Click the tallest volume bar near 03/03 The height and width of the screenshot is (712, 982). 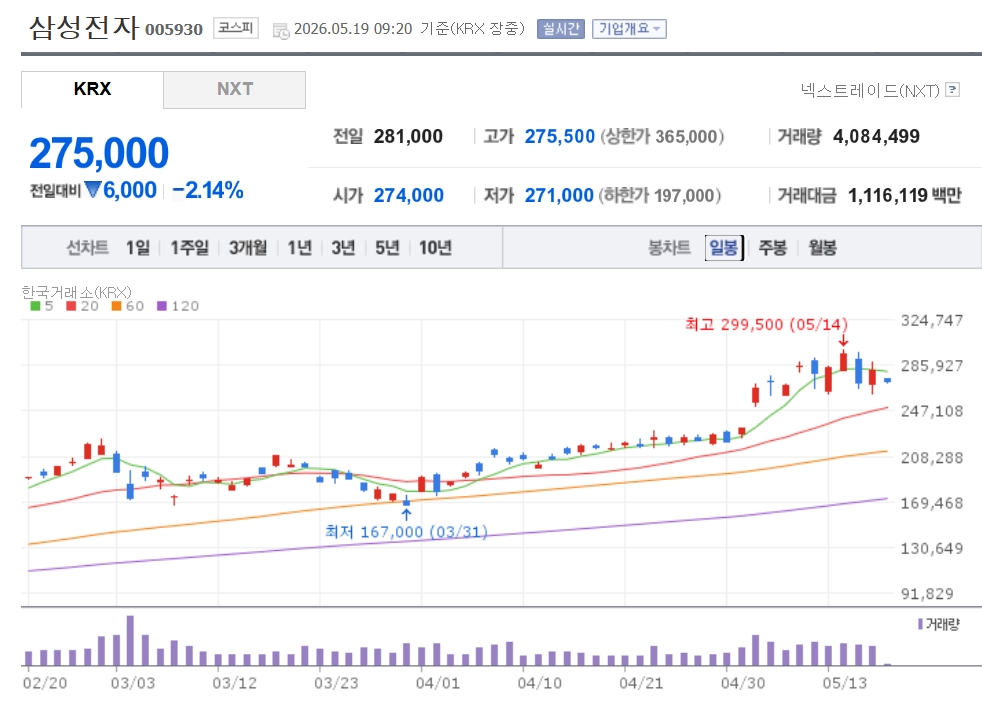[x=130, y=640]
